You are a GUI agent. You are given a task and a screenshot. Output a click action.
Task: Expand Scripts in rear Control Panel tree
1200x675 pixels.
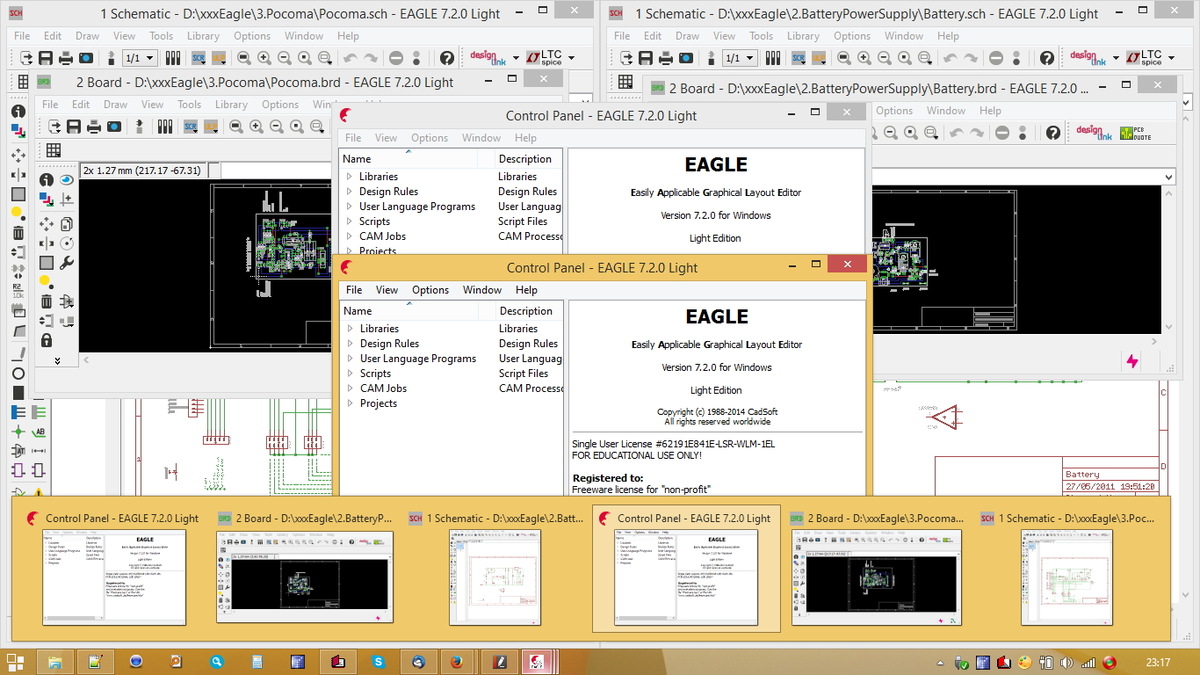click(x=349, y=221)
